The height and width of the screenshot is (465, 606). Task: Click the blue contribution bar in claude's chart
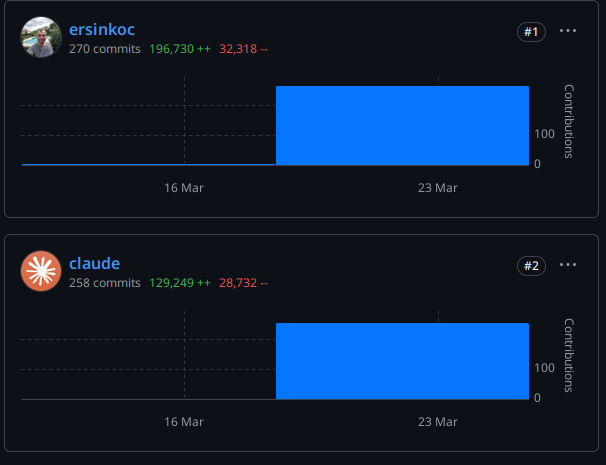(x=402, y=361)
